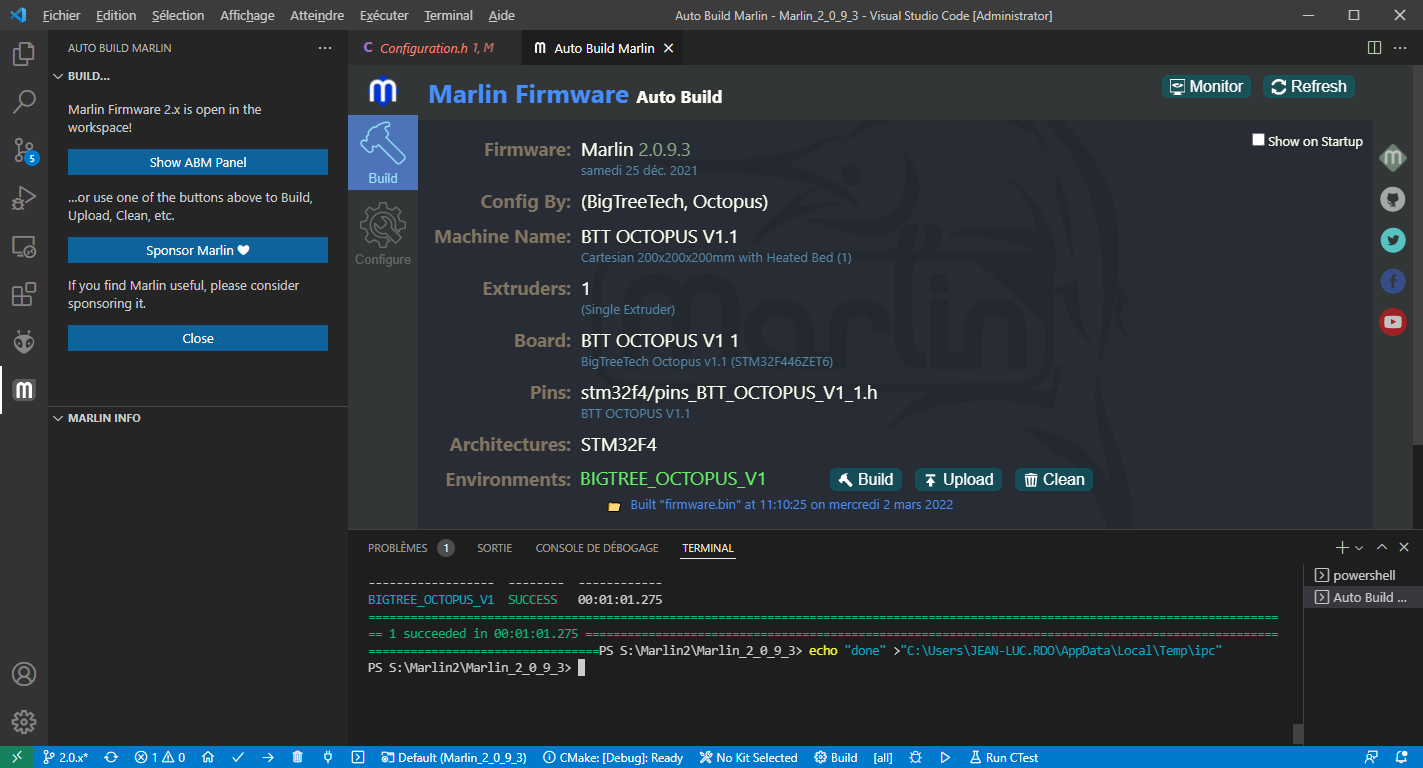Switch to the CONSOLE DE DÉBOGAGE tab

tap(597, 548)
